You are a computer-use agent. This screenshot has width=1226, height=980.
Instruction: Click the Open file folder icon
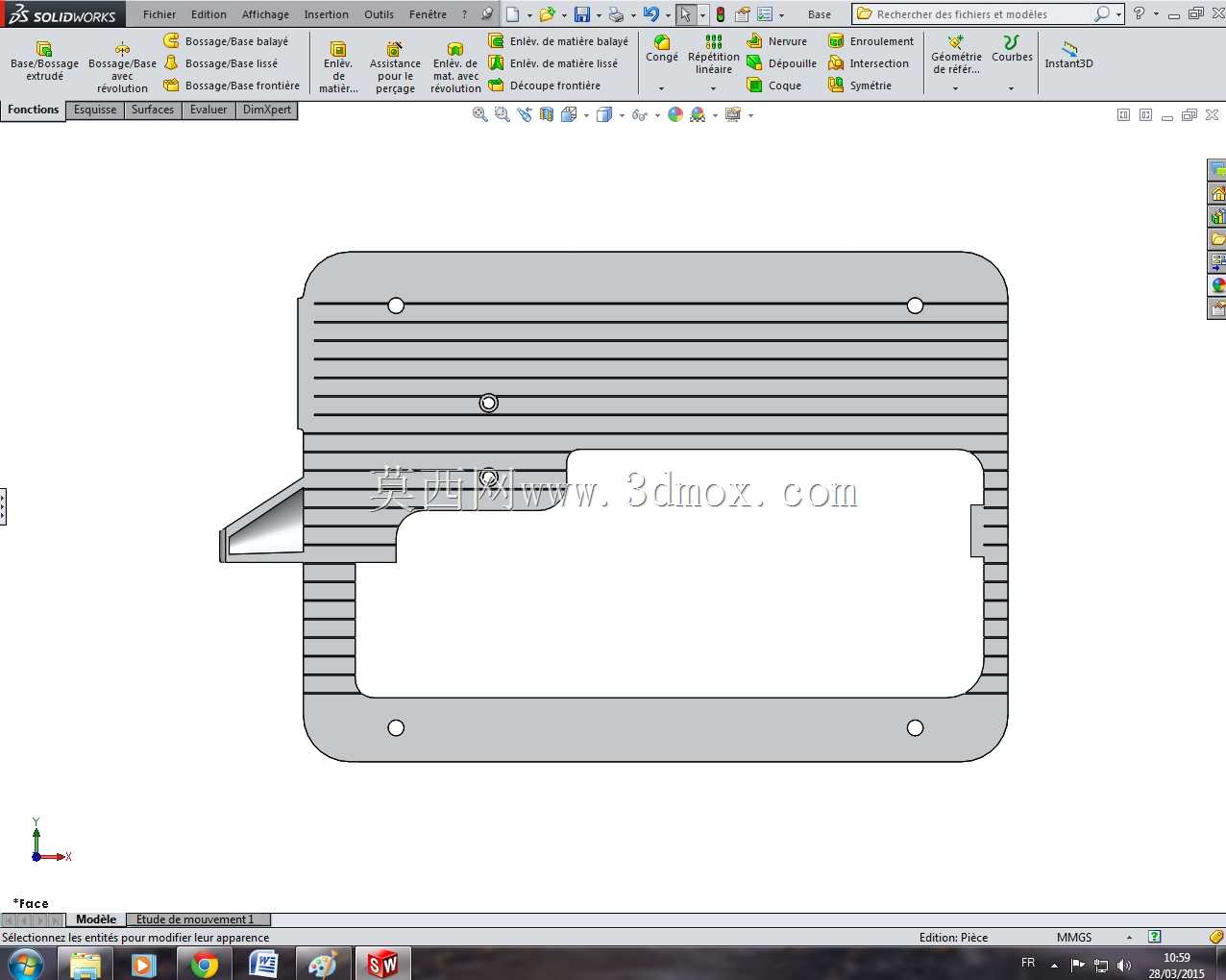pos(548,14)
